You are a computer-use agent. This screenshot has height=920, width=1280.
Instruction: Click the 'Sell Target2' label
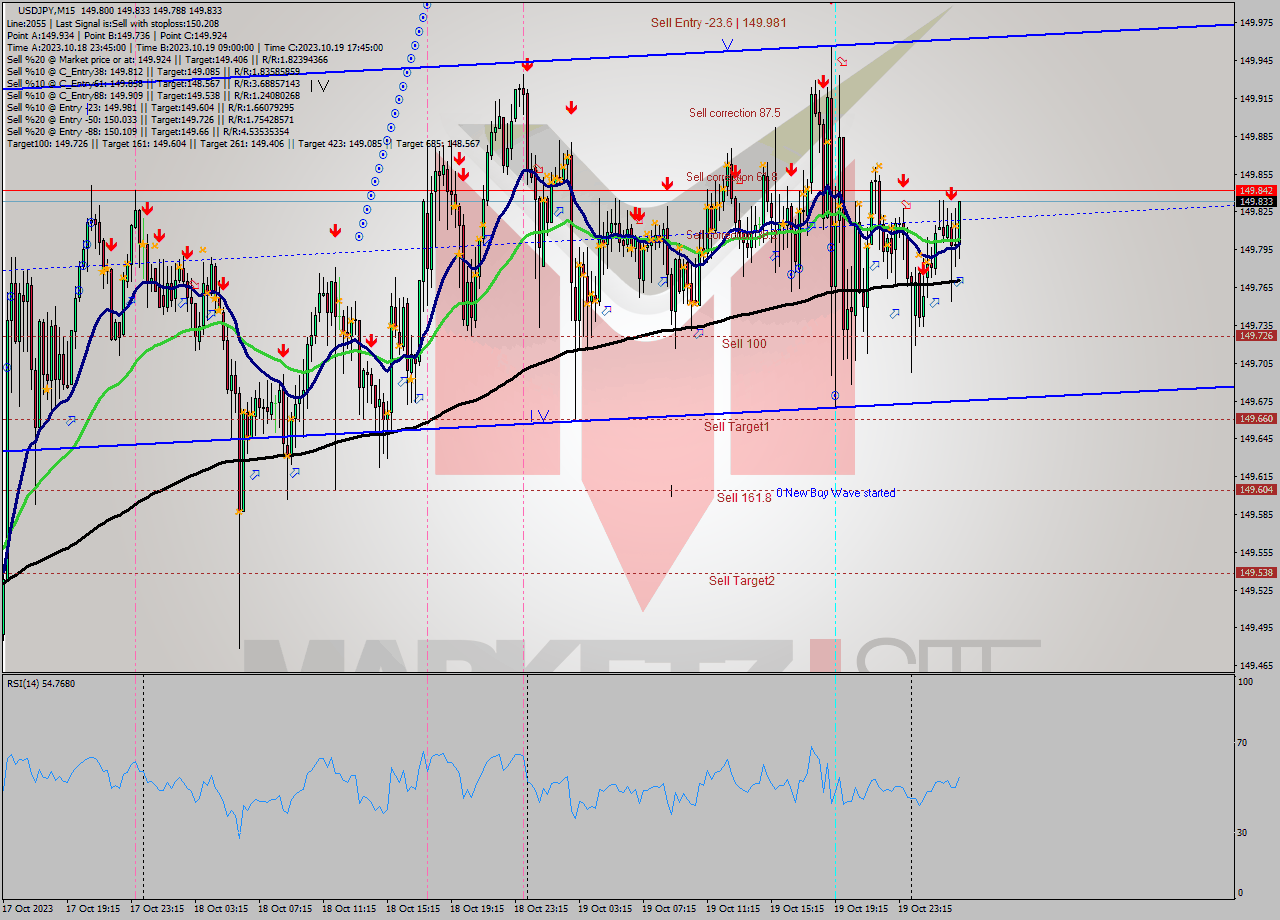click(741, 580)
